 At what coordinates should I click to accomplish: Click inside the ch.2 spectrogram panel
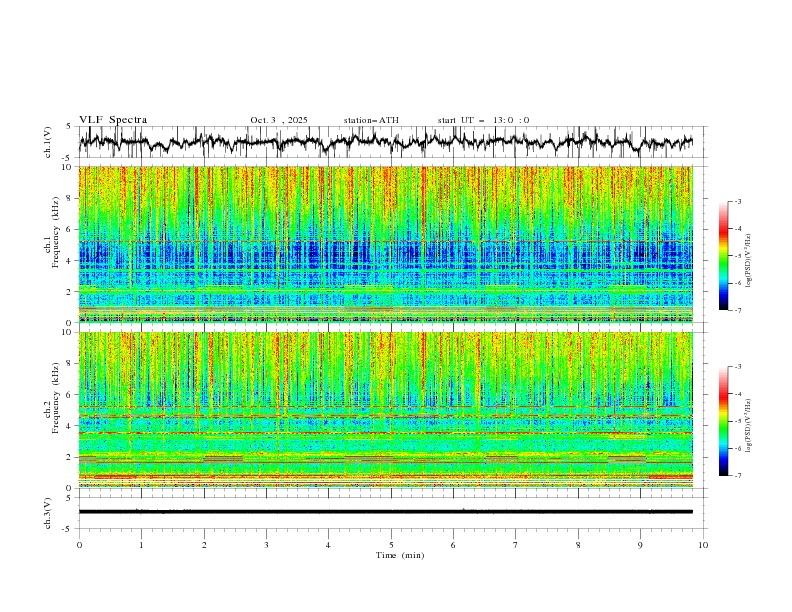pyautogui.click(x=386, y=410)
